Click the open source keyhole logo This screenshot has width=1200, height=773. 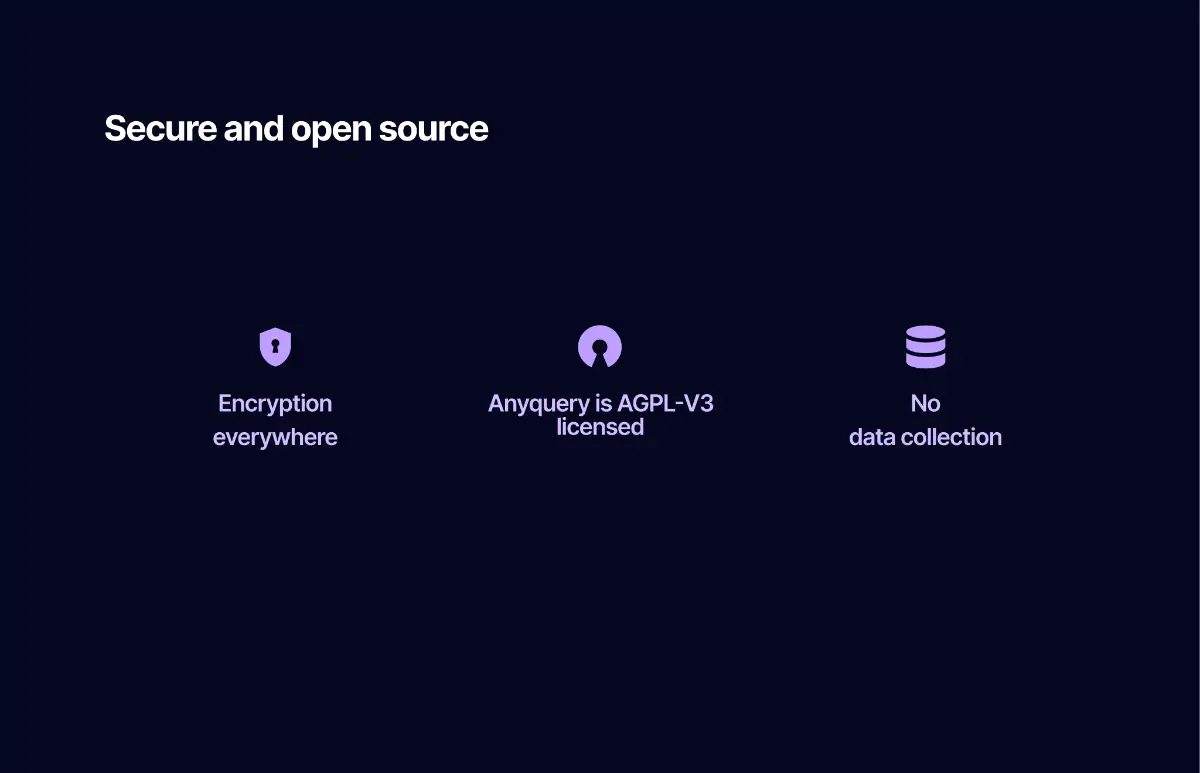(x=600, y=346)
